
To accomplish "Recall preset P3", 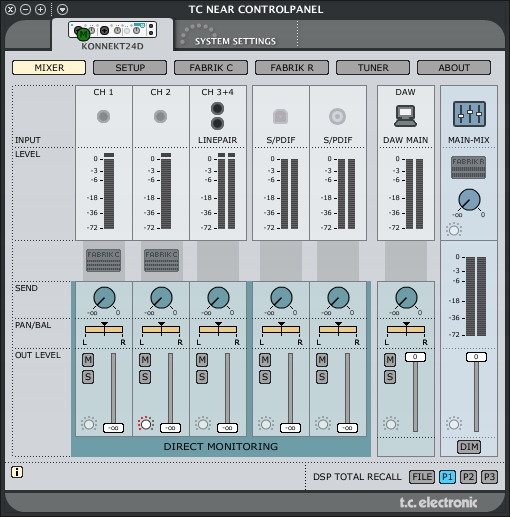I will point(489,477).
